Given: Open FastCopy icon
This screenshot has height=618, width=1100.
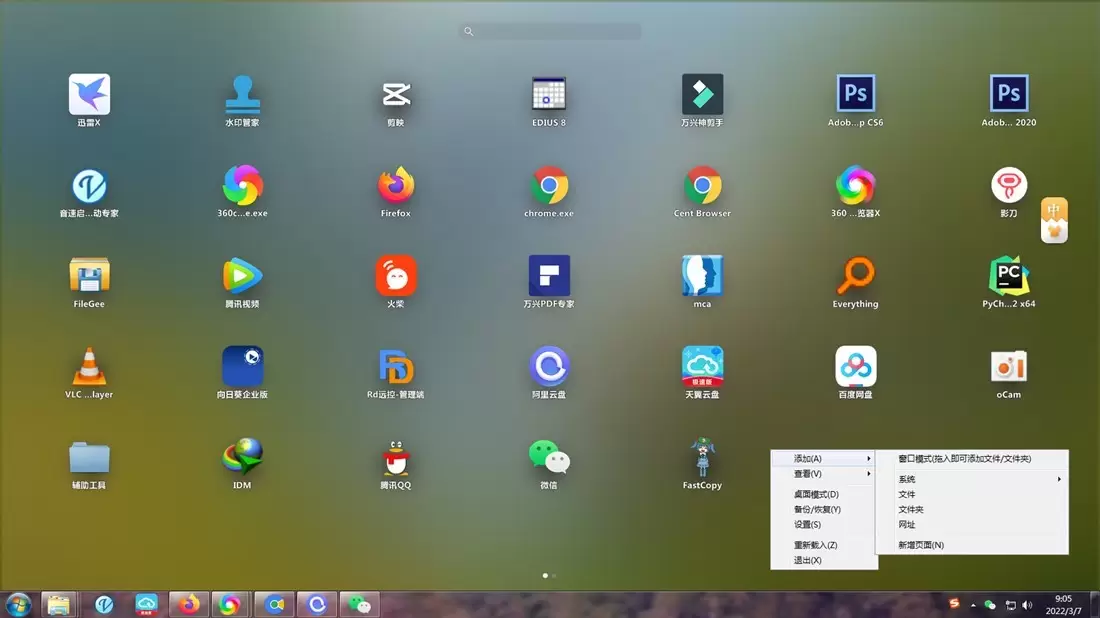Looking at the screenshot, I should [702, 457].
